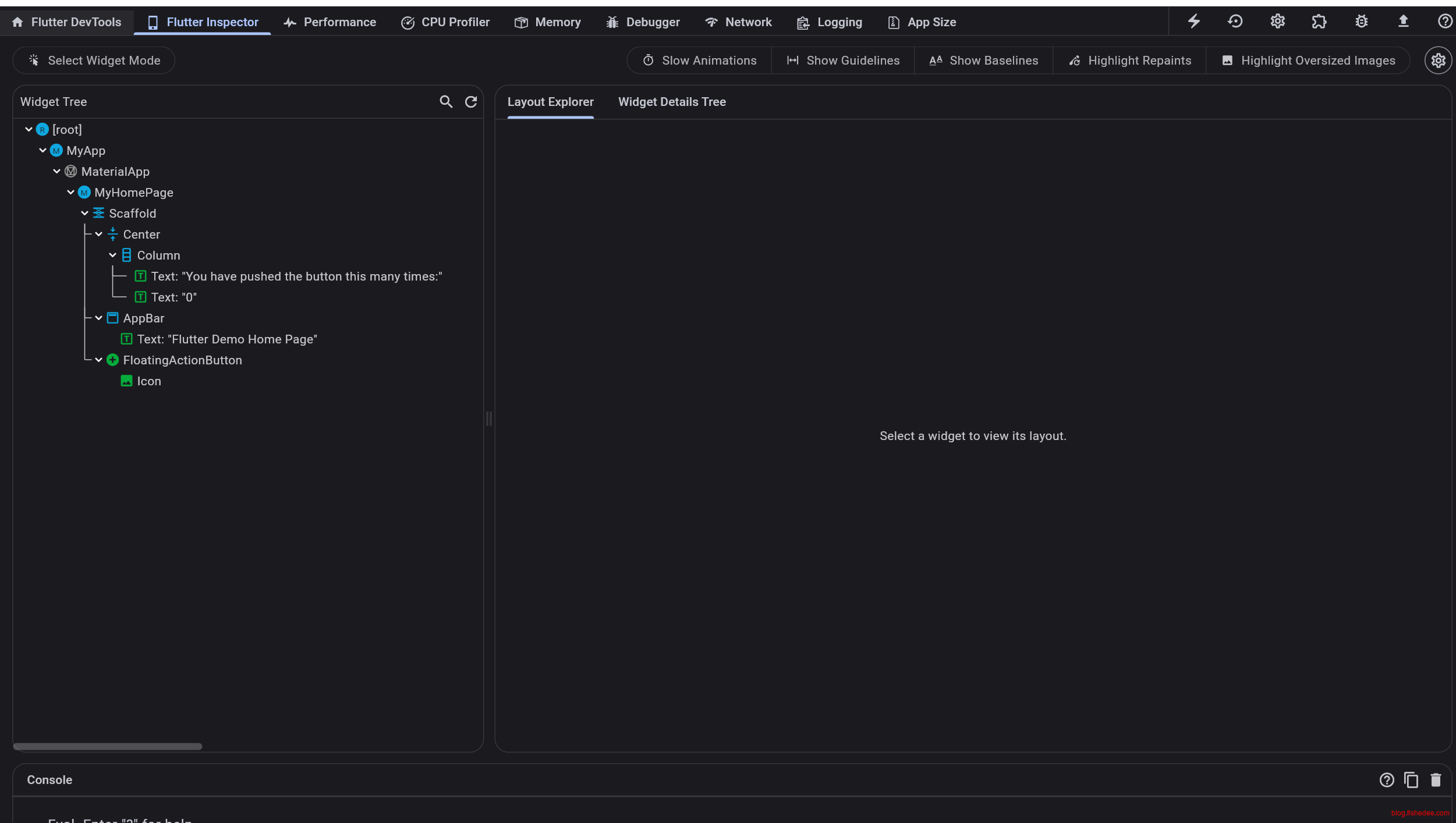Refresh the widget tree

(x=471, y=102)
